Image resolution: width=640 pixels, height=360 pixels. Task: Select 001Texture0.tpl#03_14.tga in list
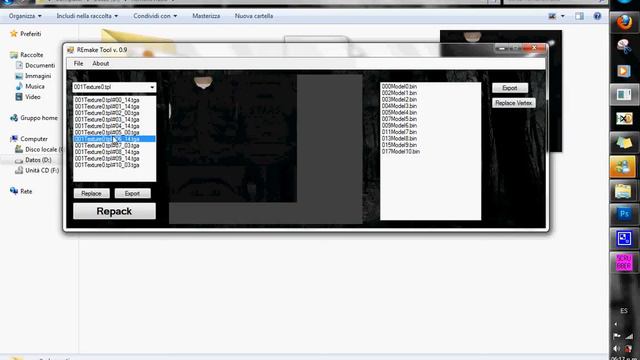point(107,119)
